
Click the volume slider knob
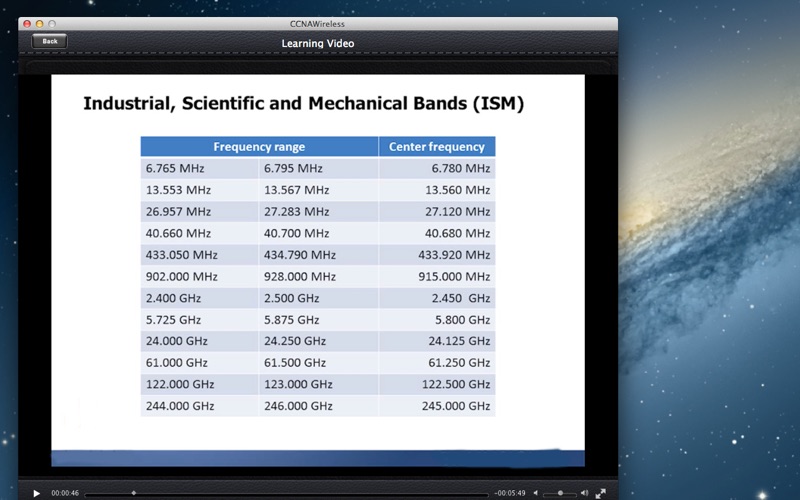coord(560,493)
